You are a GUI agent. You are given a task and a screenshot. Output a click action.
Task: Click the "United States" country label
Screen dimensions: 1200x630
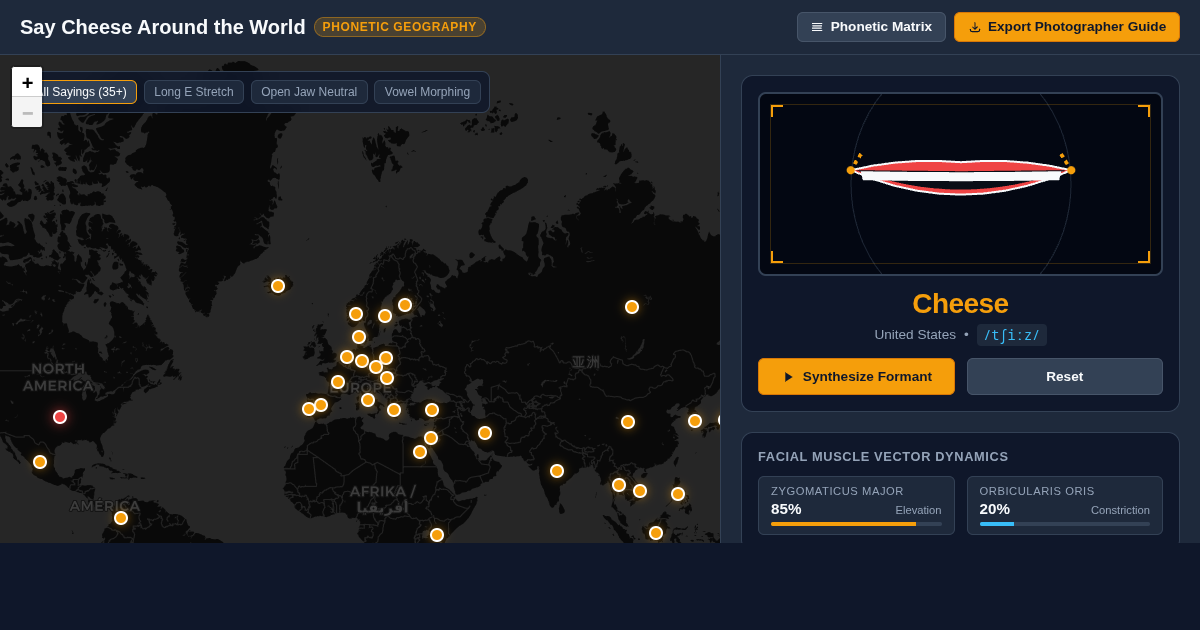(x=915, y=335)
